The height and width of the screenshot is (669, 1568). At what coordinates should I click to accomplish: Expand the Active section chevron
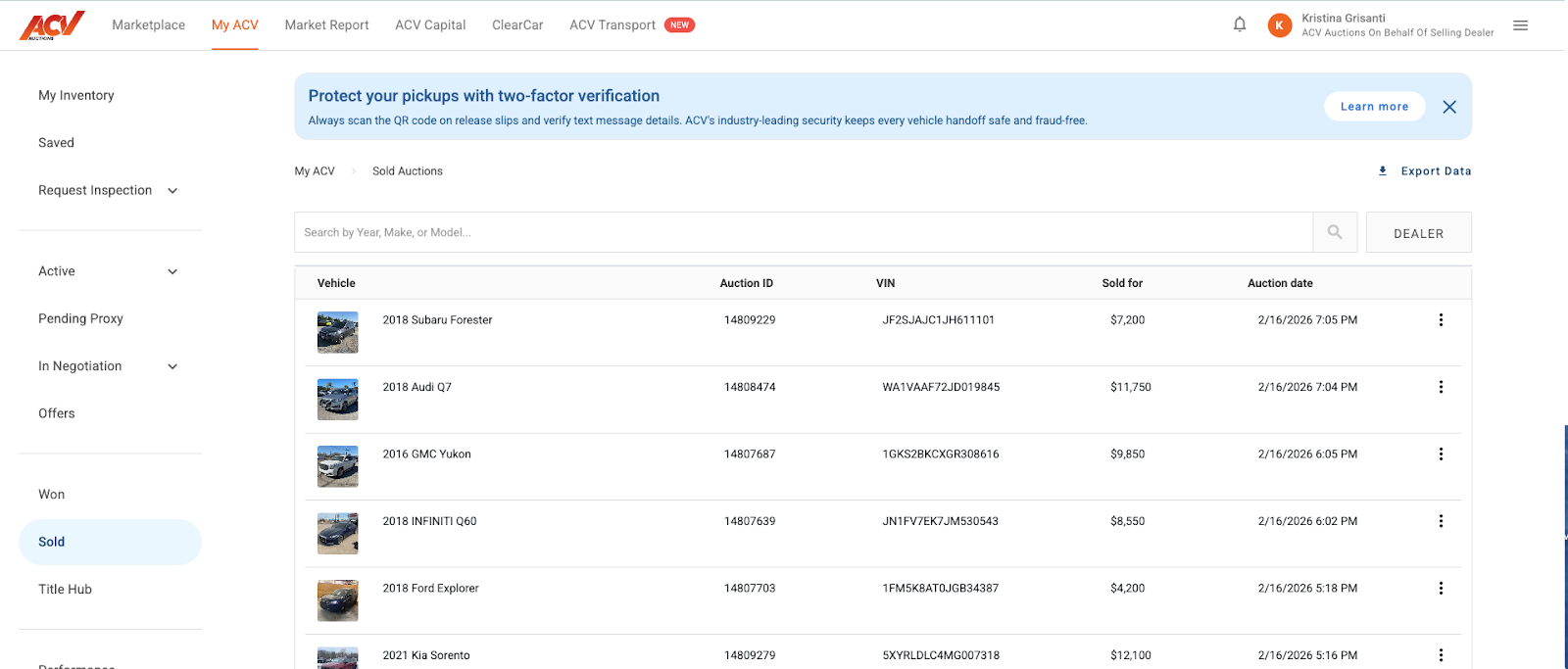[172, 272]
